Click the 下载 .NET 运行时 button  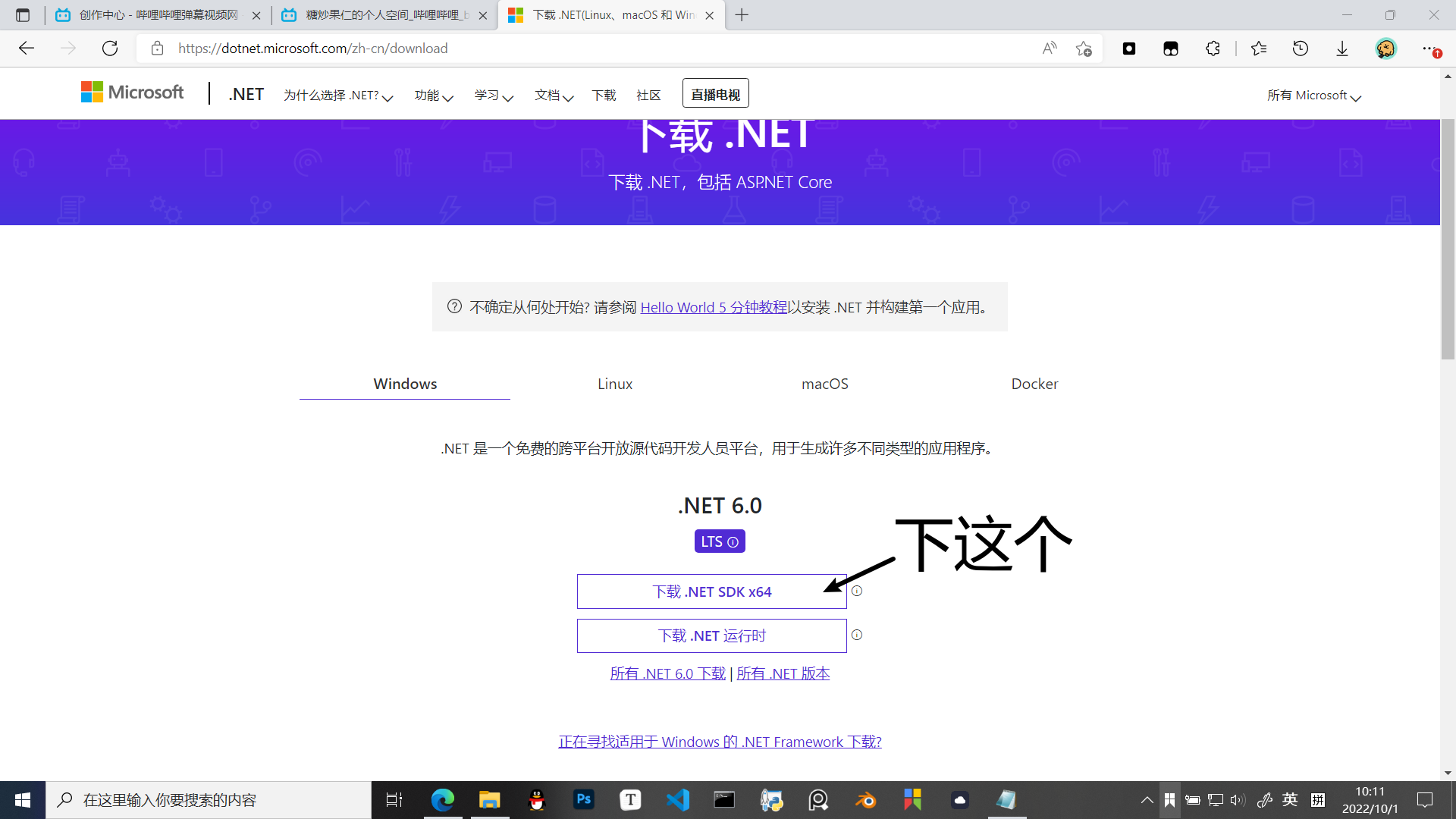click(711, 635)
